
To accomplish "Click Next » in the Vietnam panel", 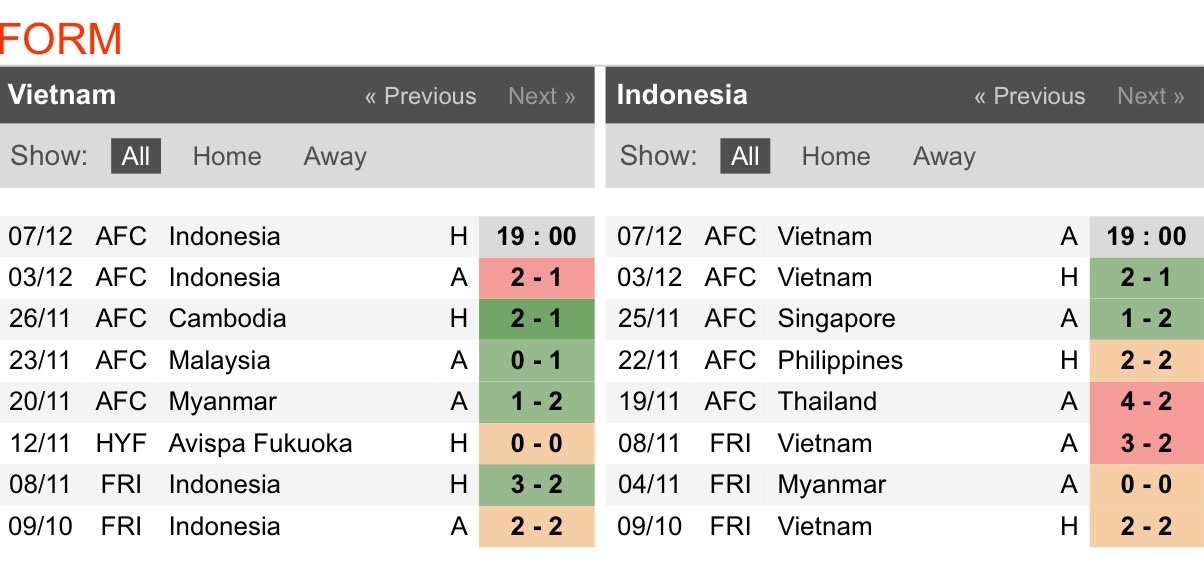I will coord(541,96).
